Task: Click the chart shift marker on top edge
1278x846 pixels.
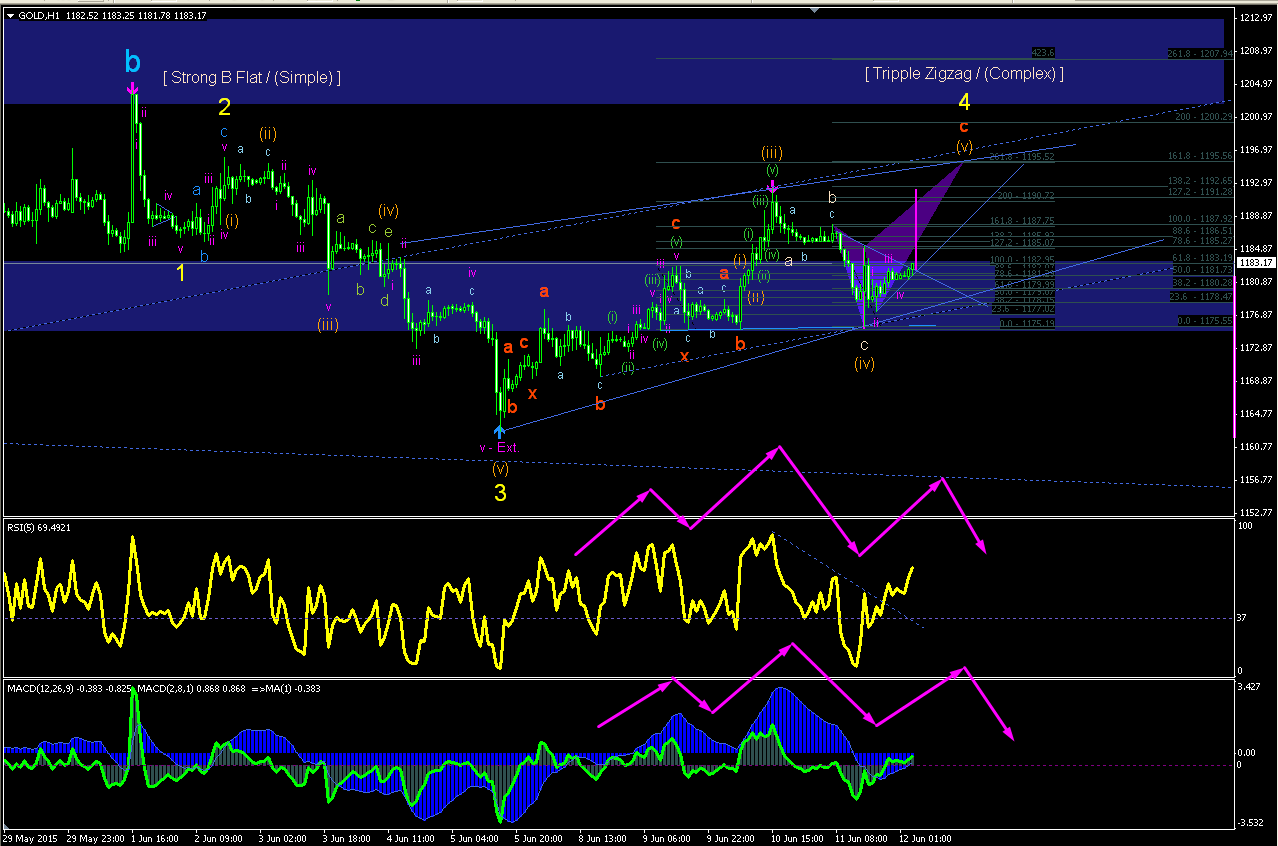Action: 815,8
